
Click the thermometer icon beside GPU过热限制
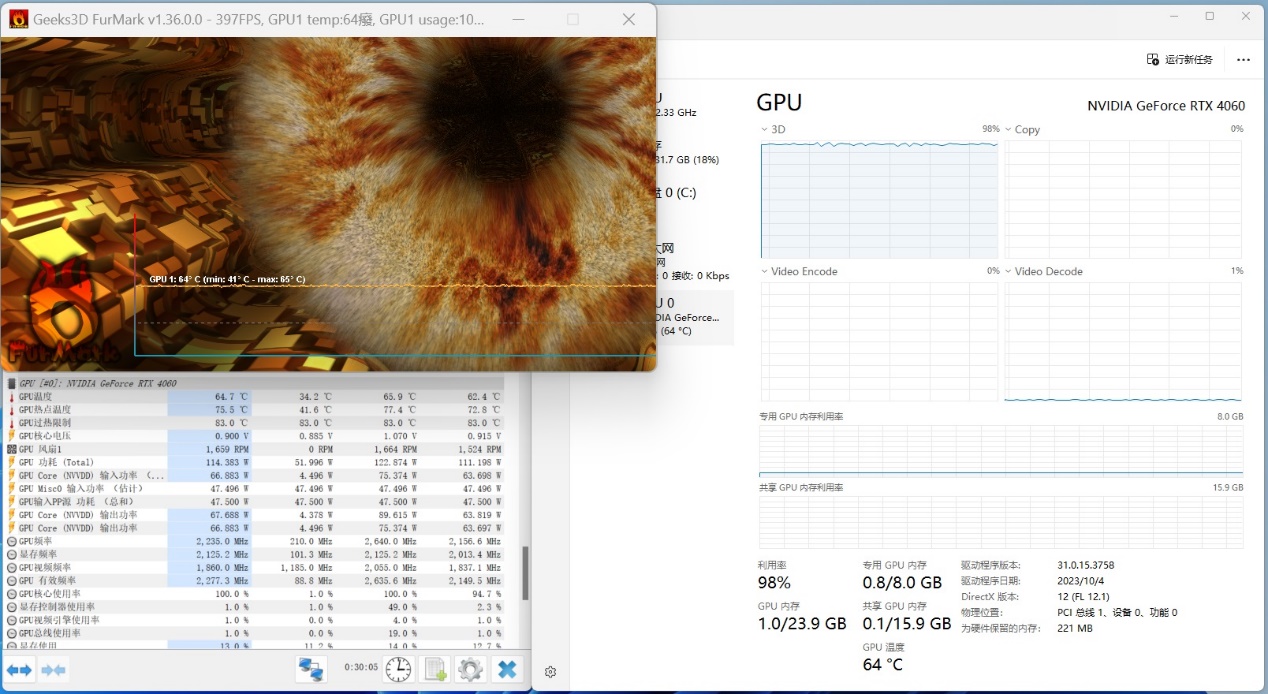coord(12,423)
